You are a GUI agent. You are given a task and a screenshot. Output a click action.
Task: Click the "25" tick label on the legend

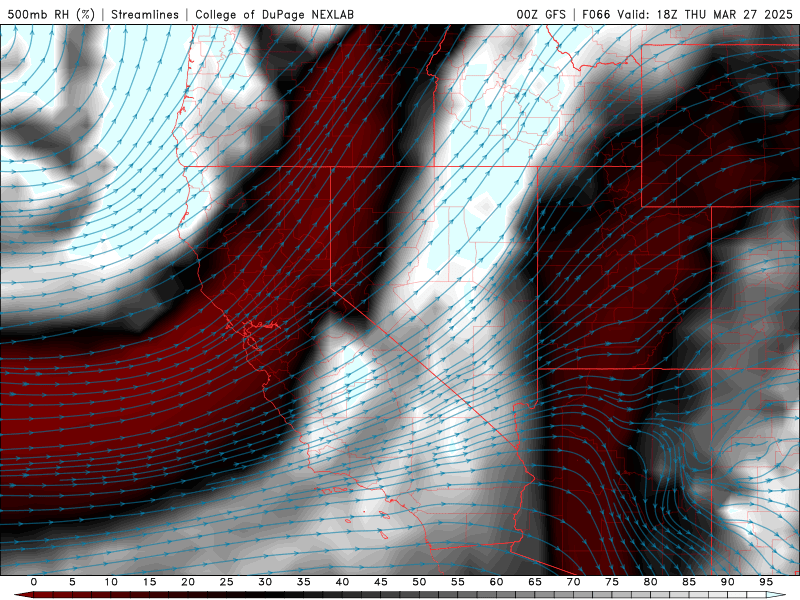click(x=227, y=582)
